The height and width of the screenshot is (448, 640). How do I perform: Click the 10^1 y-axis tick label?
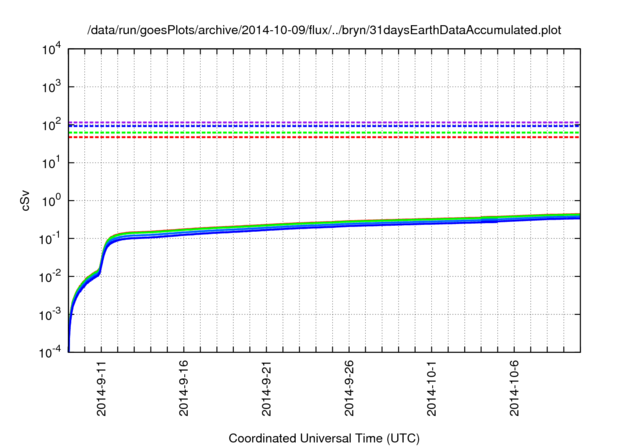51,162
